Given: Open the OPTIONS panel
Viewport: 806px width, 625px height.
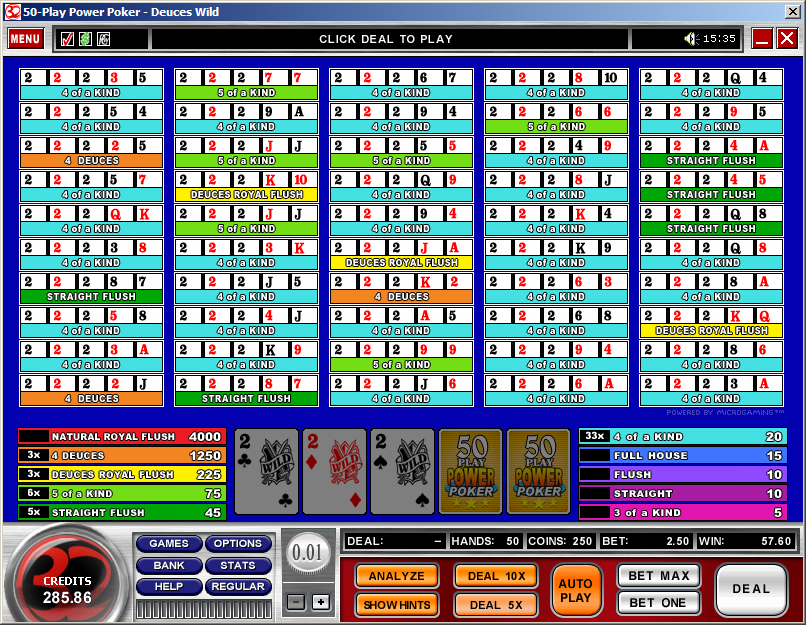Looking at the screenshot, I should [238, 544].
